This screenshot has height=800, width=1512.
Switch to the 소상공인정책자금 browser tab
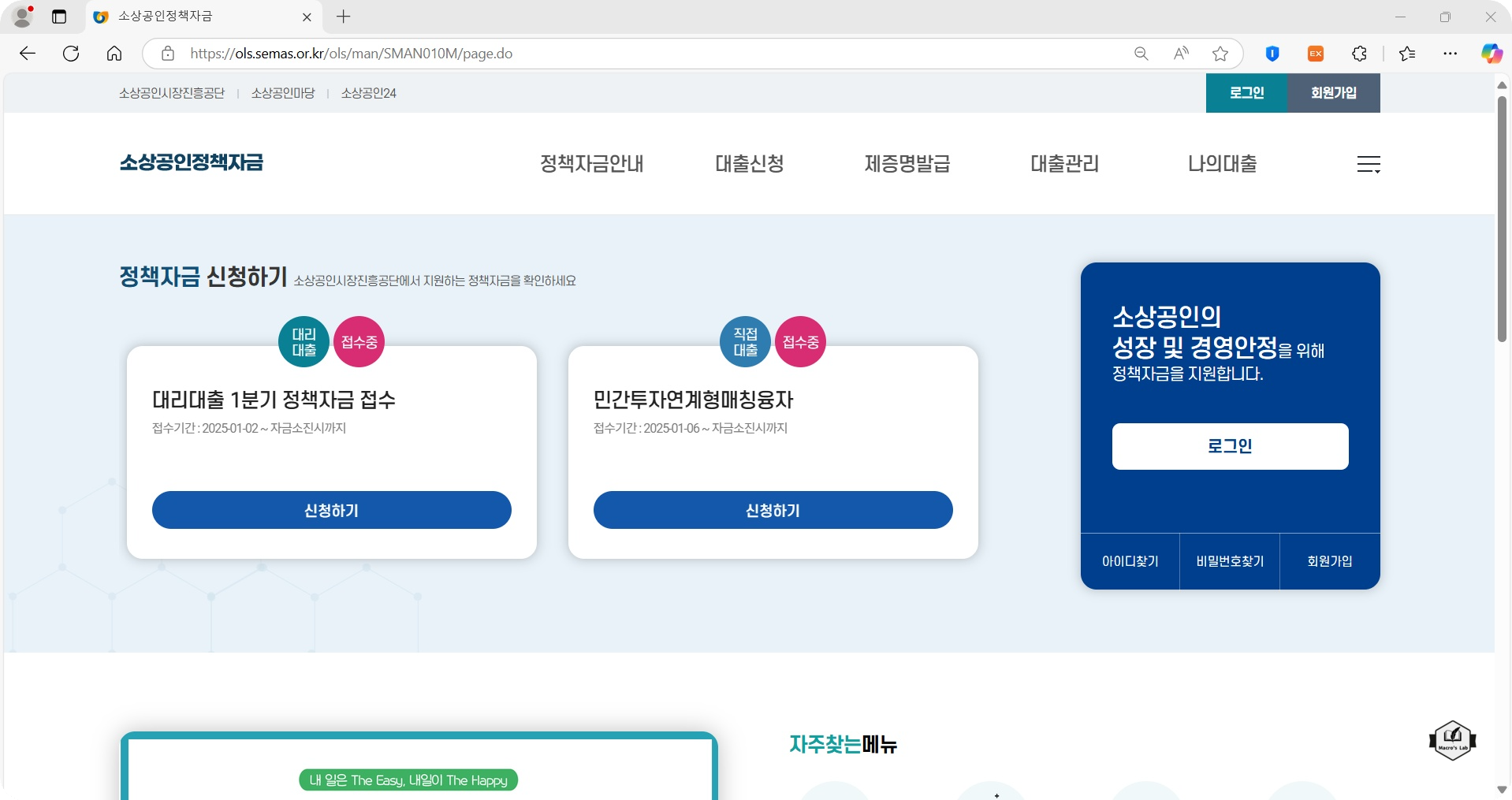coord(189,17)
